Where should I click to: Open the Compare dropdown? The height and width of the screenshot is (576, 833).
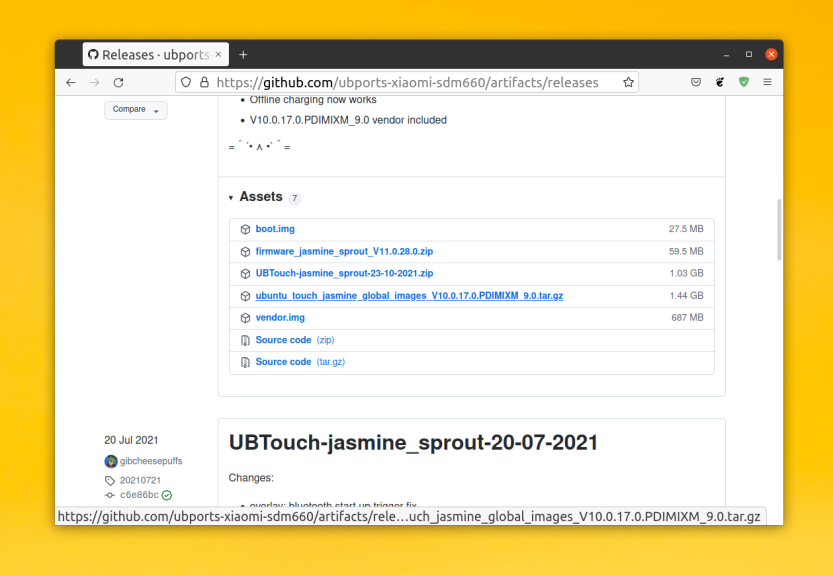[x=135, y=110]
